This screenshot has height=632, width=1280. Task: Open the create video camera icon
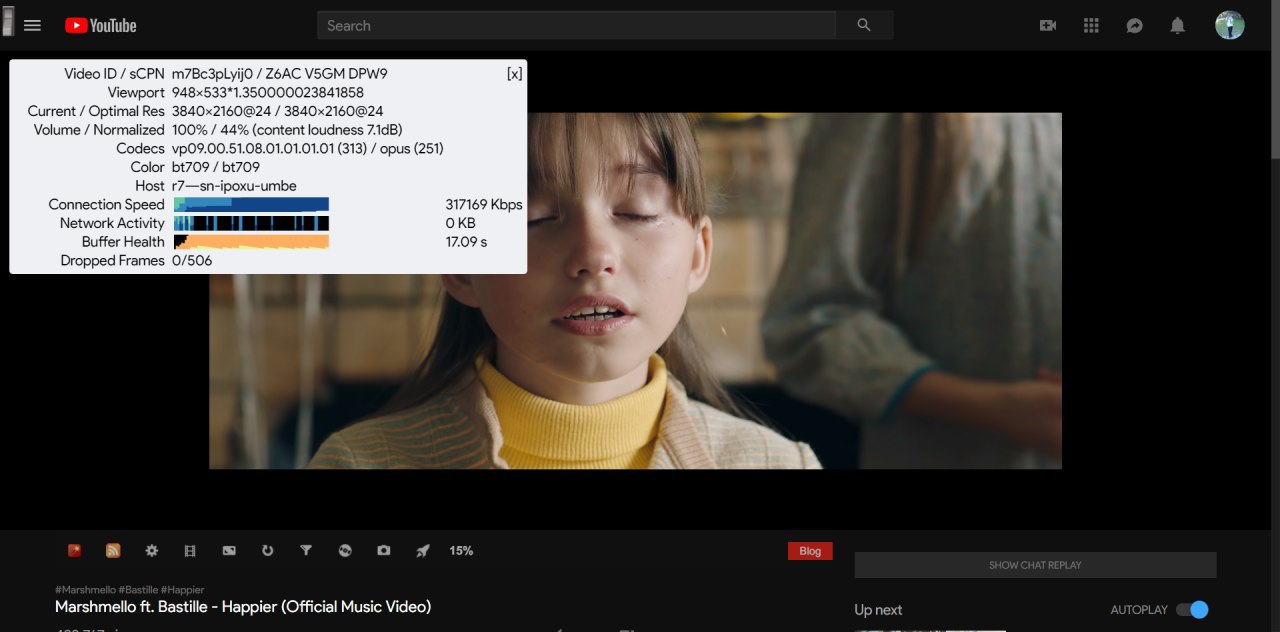point(1048,25)
